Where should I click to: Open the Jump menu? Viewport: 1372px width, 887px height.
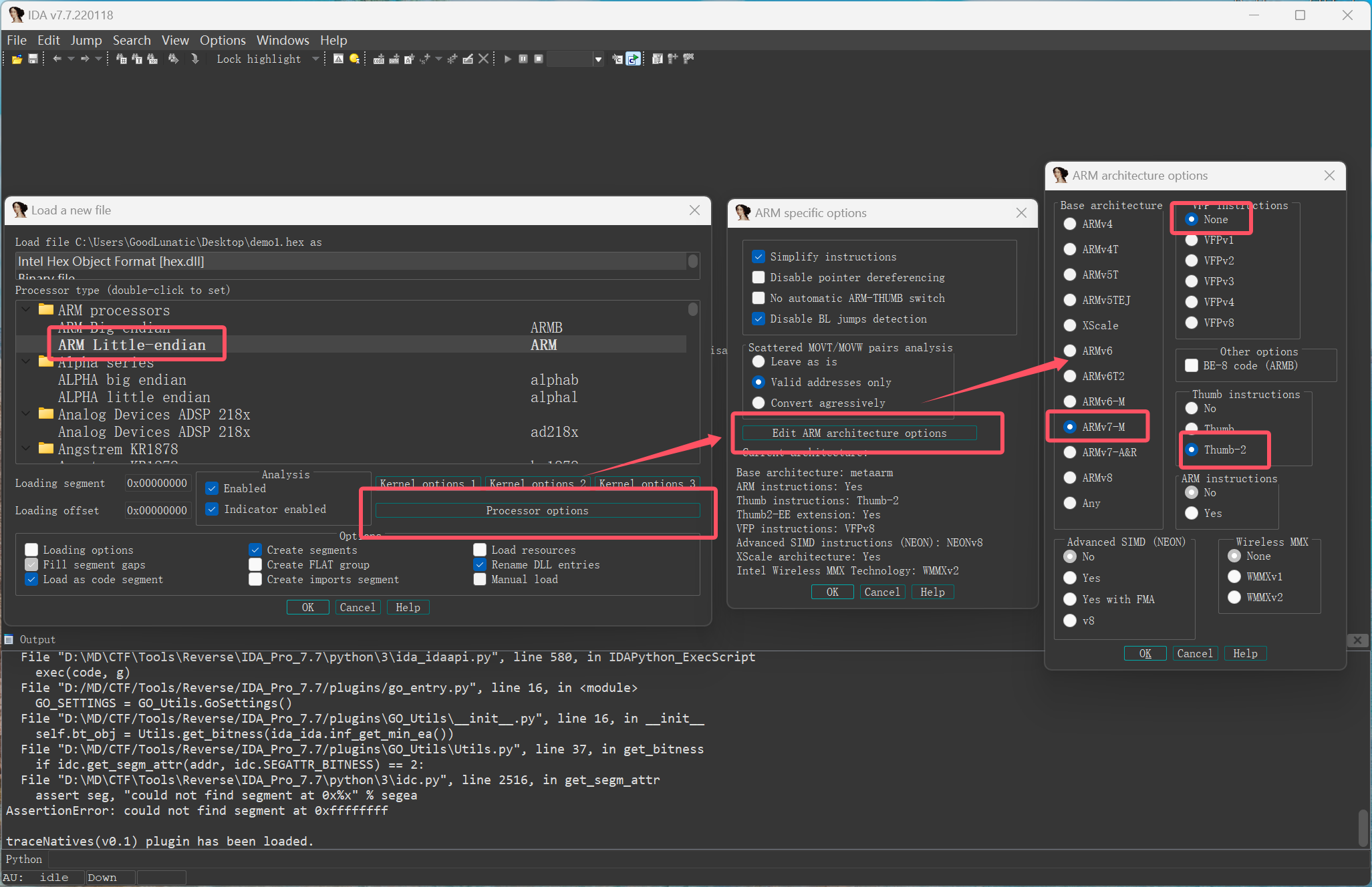[x=86, y=40]
